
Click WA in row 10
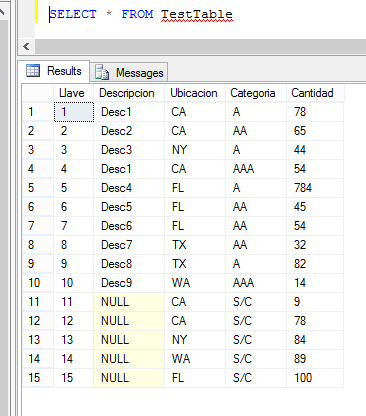195,283
